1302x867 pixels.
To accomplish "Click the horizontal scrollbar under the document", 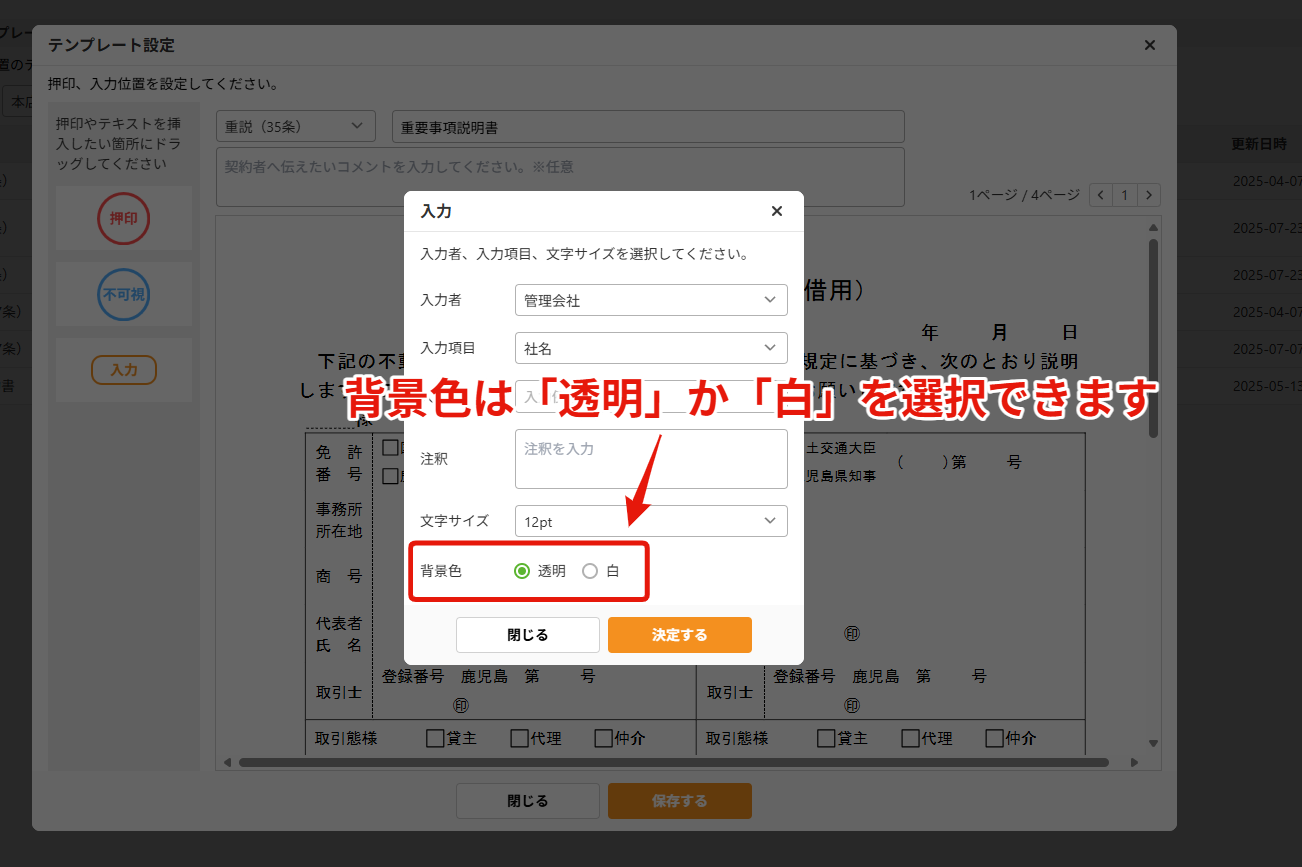I will click(x=673, y=763).
